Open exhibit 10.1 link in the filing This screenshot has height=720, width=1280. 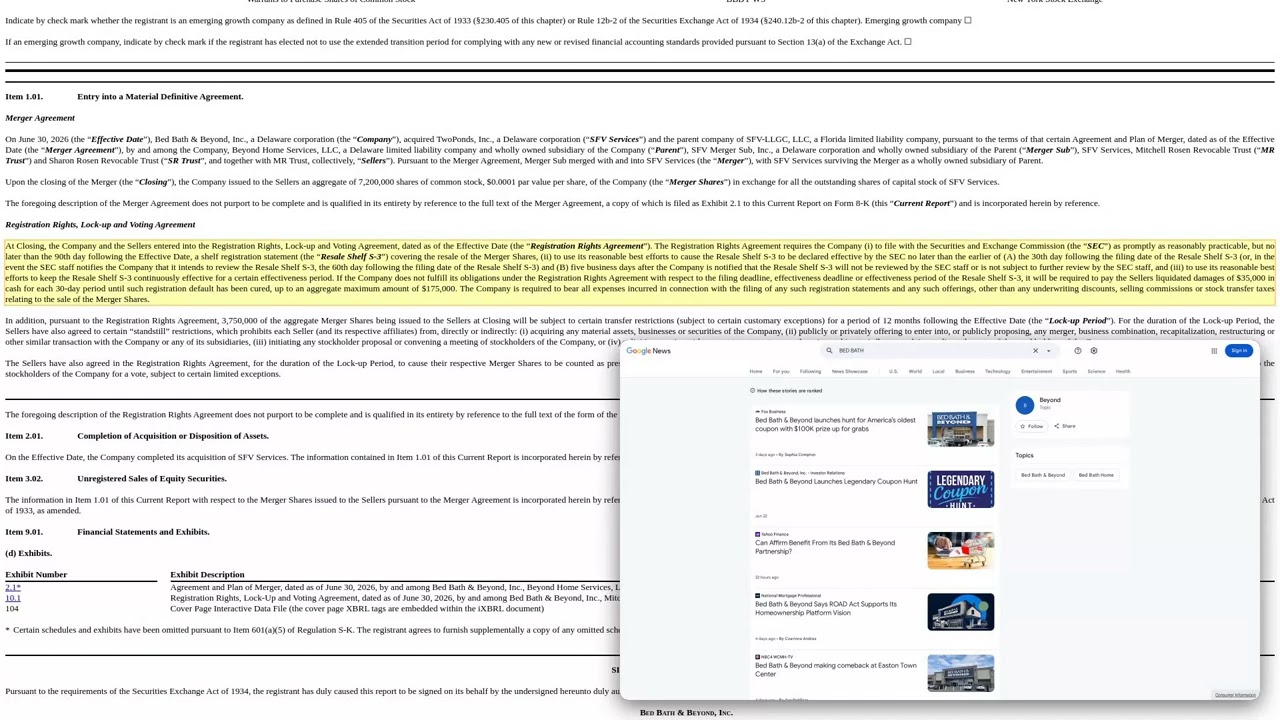coord(12,598)
